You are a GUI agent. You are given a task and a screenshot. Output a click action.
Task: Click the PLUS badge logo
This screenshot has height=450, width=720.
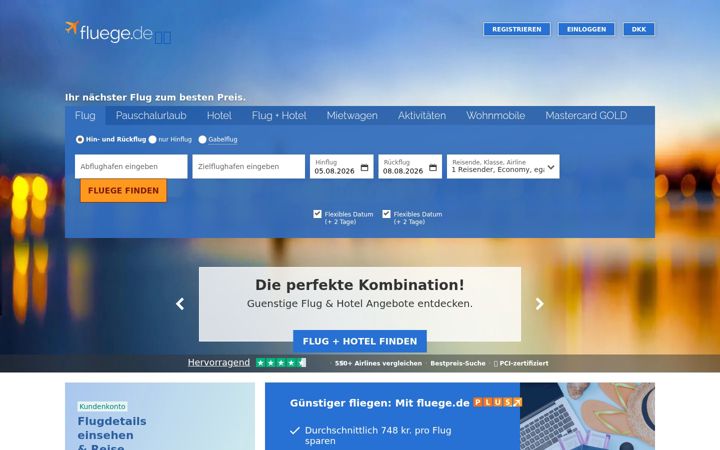(x=498, y=403)
